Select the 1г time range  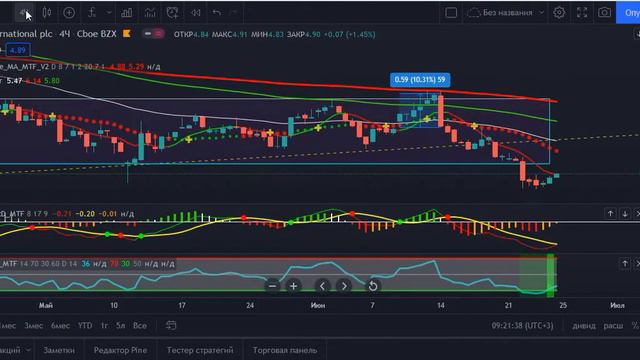point(104,326)
